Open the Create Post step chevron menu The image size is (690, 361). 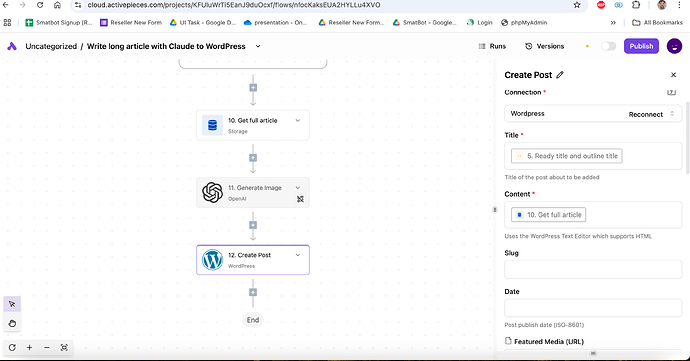point(297,255)
